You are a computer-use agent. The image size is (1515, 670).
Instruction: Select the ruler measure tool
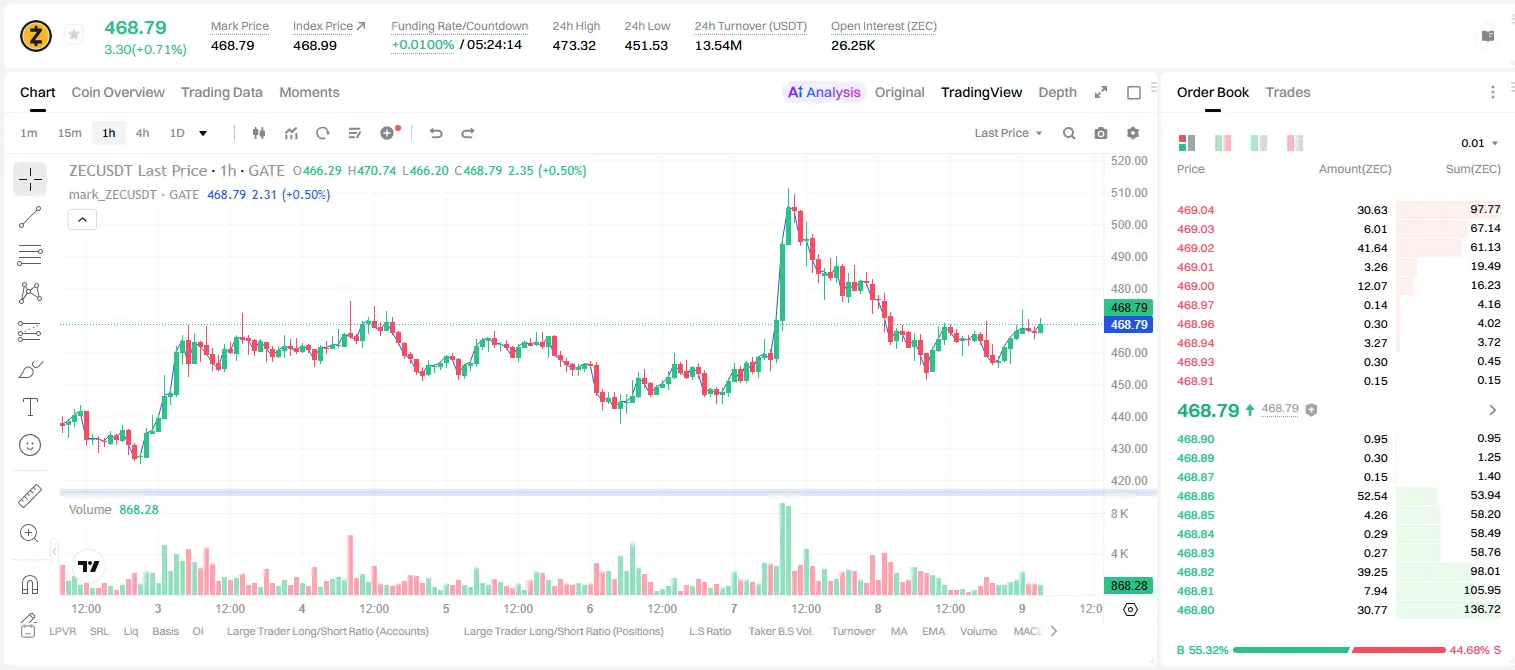click(30, 496)
